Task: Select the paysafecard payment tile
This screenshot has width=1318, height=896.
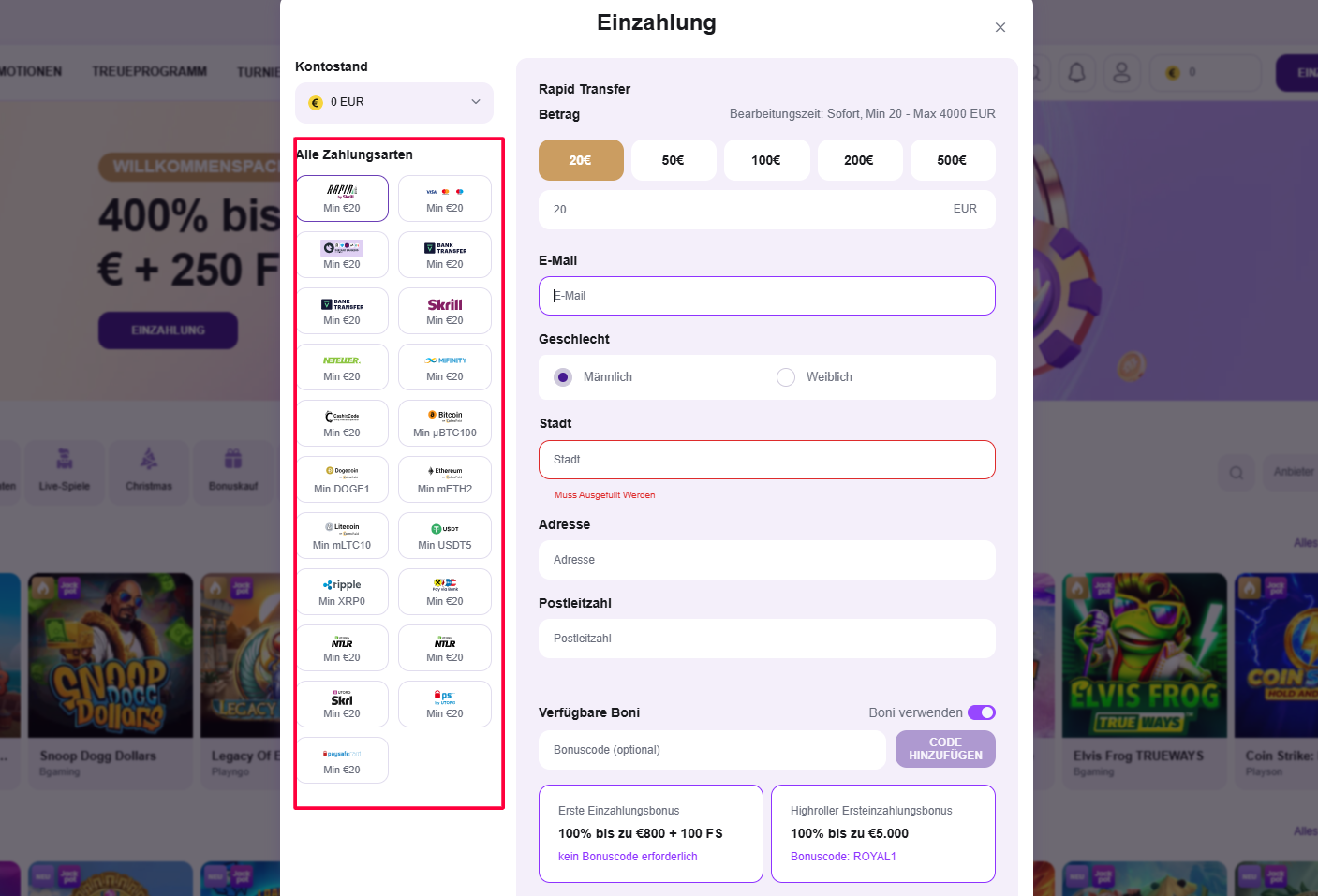Action: coord(343,759)
